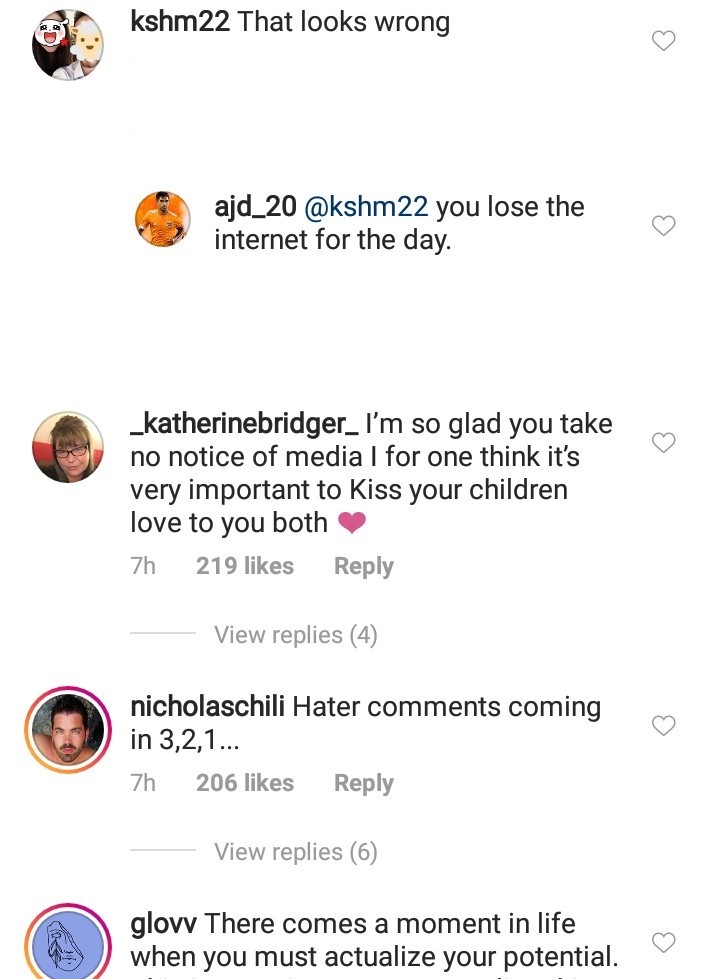Viewport: 720px width, 979px height.
Task: Open ajd_20's profile avatar
Action: 163,219
